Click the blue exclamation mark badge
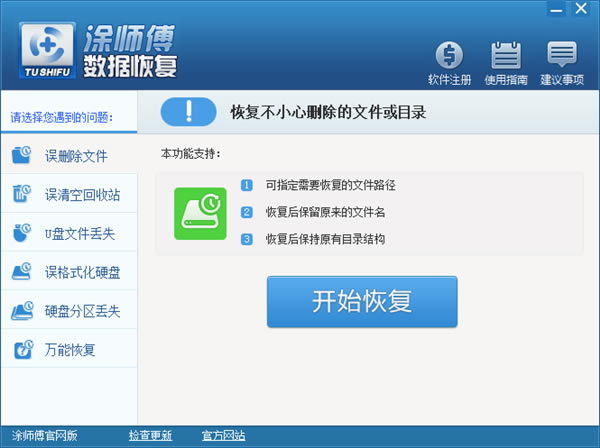 (x=189, y=112)
